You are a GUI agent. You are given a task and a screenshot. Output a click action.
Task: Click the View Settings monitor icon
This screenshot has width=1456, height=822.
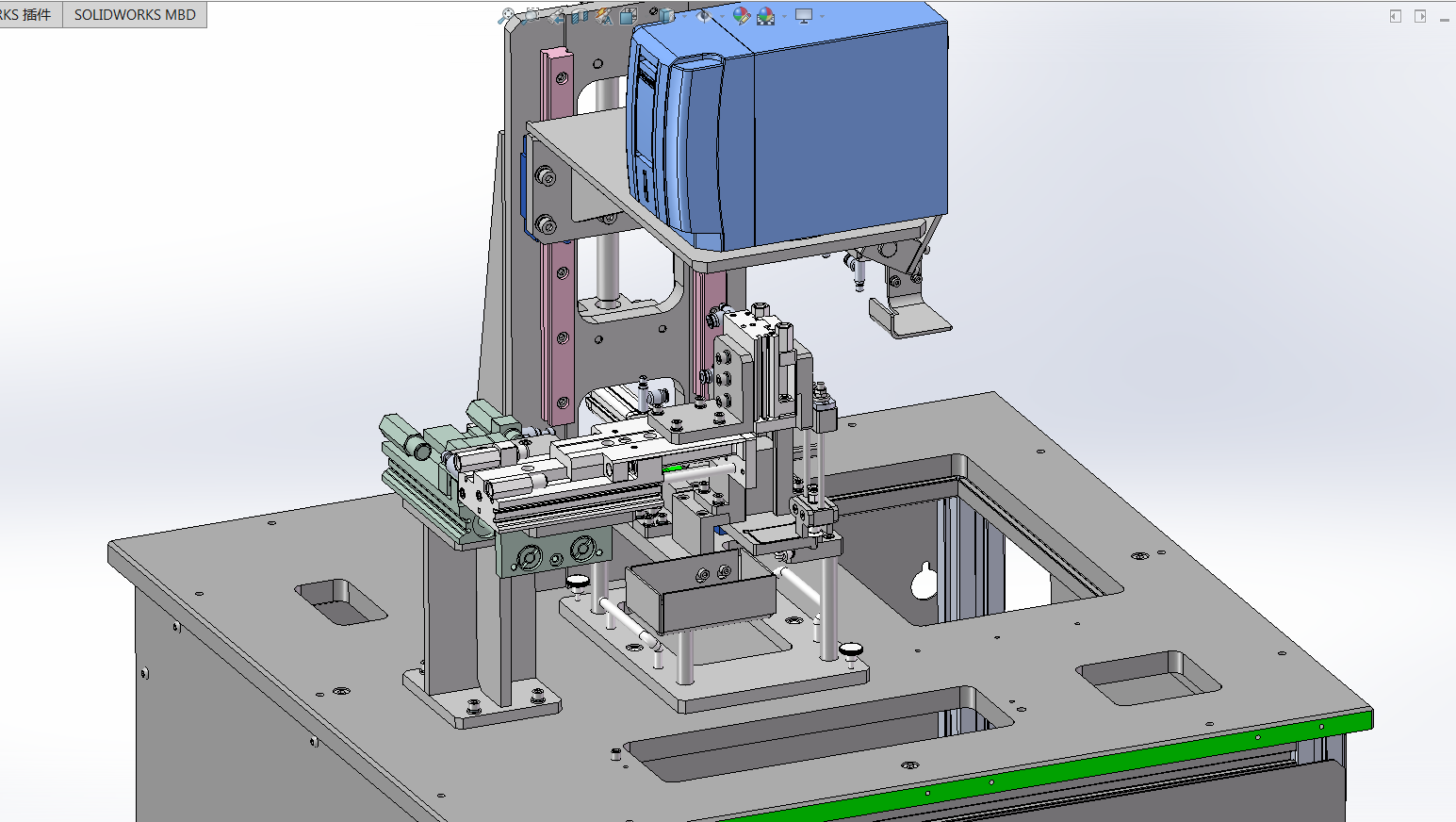click(804, 16)
